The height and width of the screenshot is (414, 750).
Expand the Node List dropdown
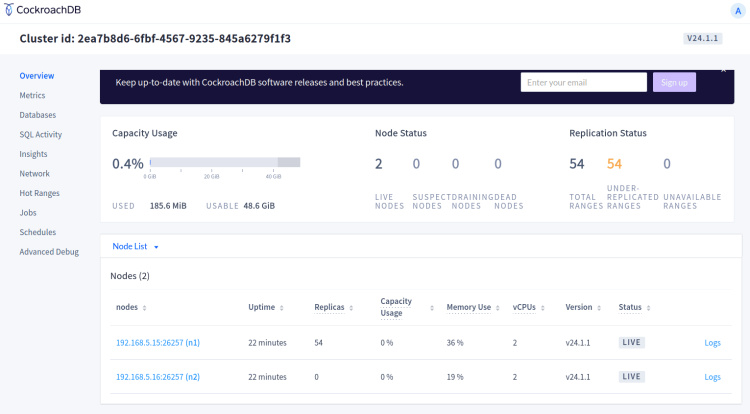click(136, 246)
